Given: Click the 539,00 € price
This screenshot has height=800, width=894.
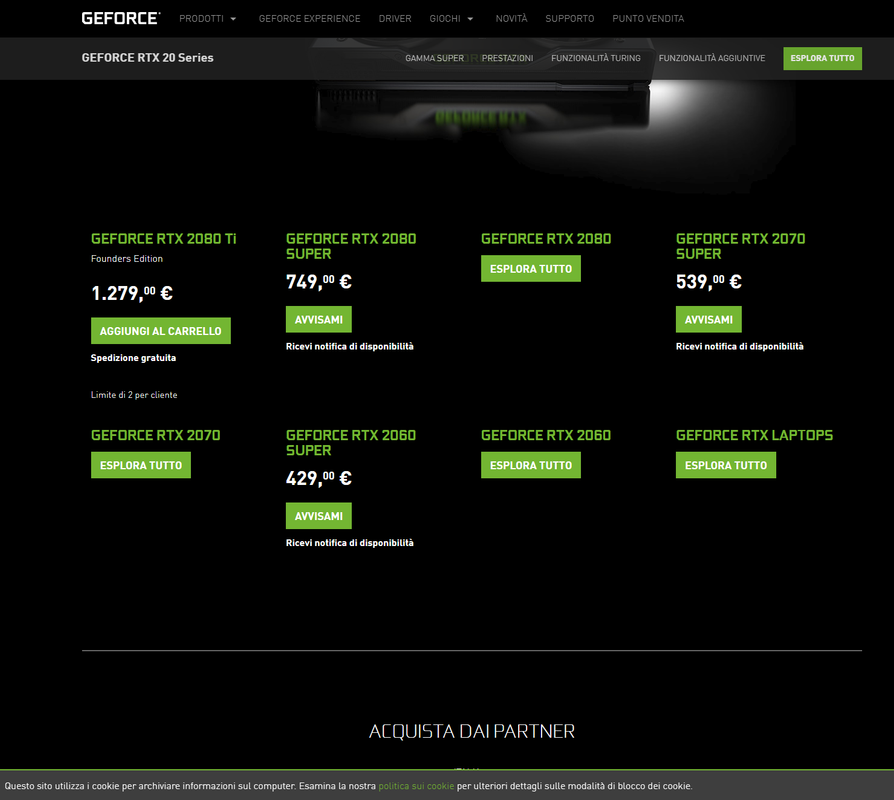Looking at the screenshot, I should coord(709,282).
